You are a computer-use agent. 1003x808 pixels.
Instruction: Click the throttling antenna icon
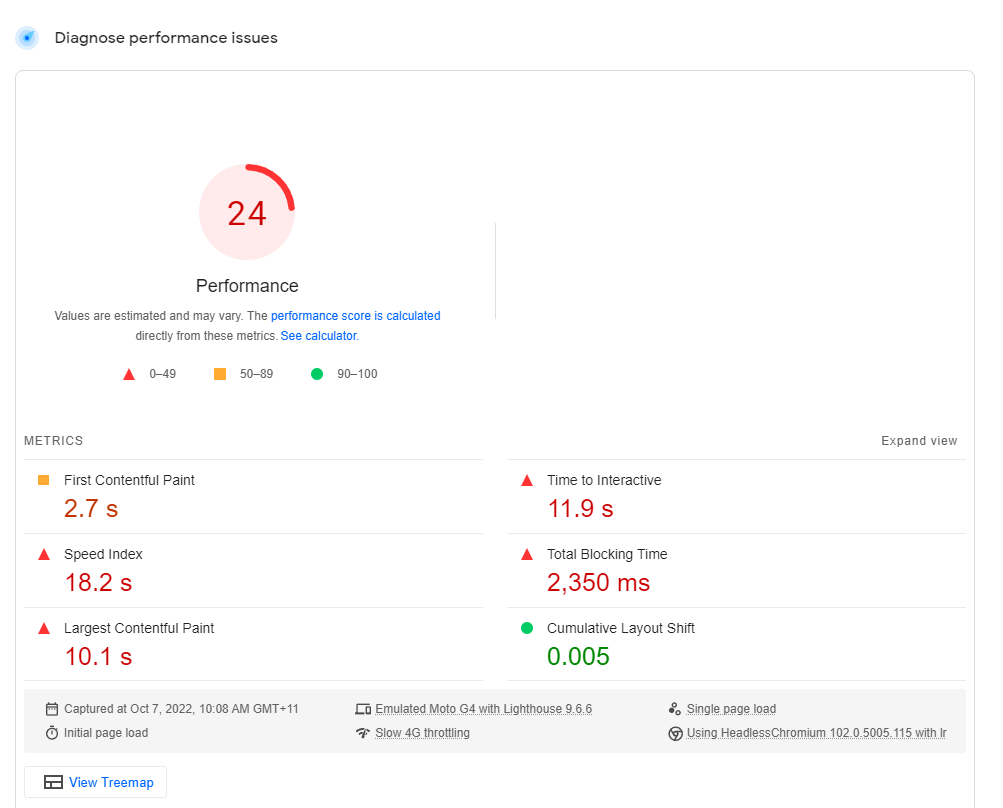pyautogui.click(x=364, y=732)
